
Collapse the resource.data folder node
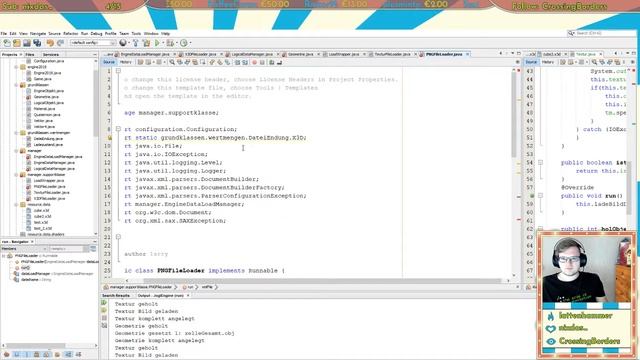(x=16, y=204)
